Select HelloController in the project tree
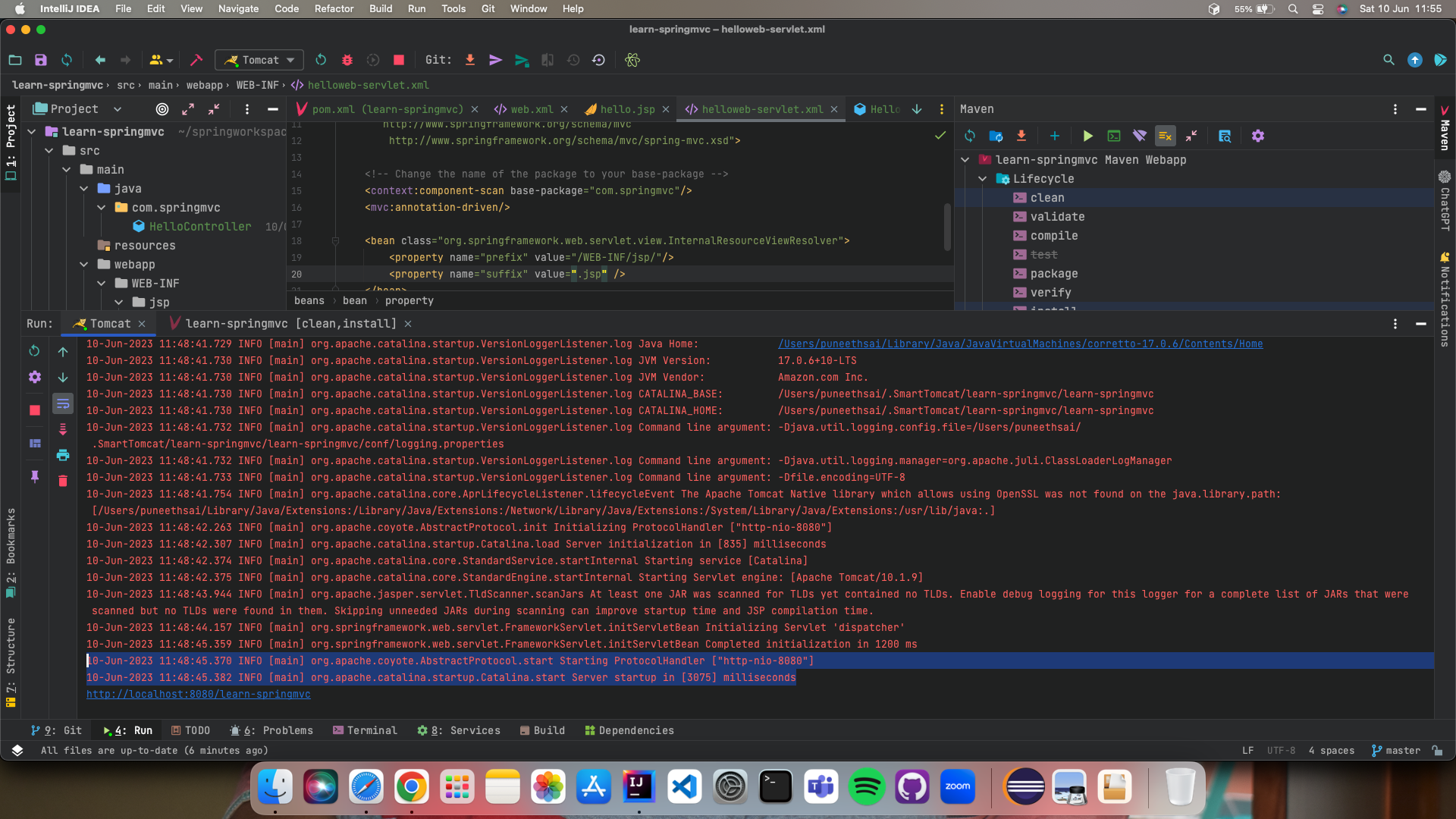Viewport: 1456px width, 819px height. click(200, 227)
